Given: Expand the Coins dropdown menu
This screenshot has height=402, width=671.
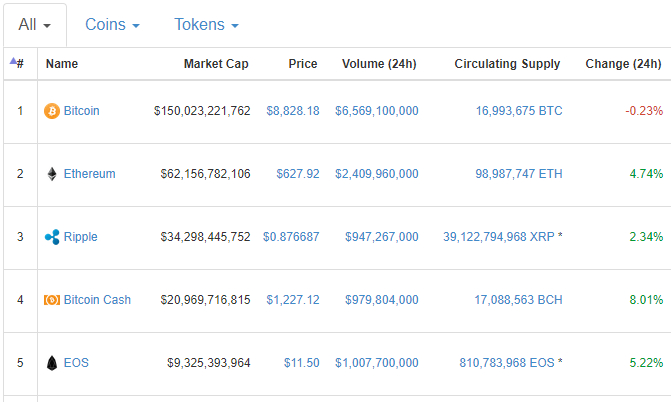Looking at the screenshot, I should coord(112,23).
